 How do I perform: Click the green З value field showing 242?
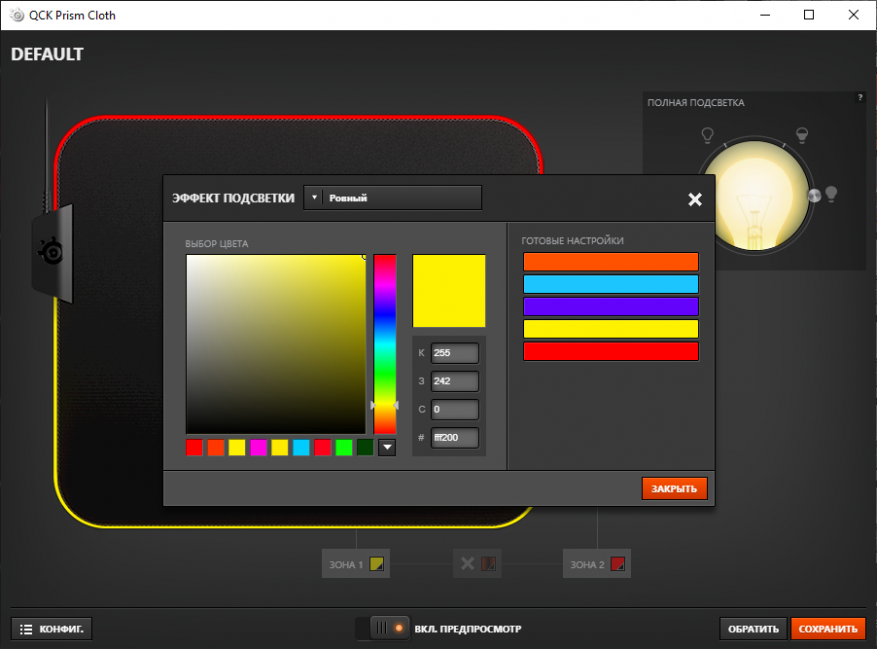click(x=455, y=381)
